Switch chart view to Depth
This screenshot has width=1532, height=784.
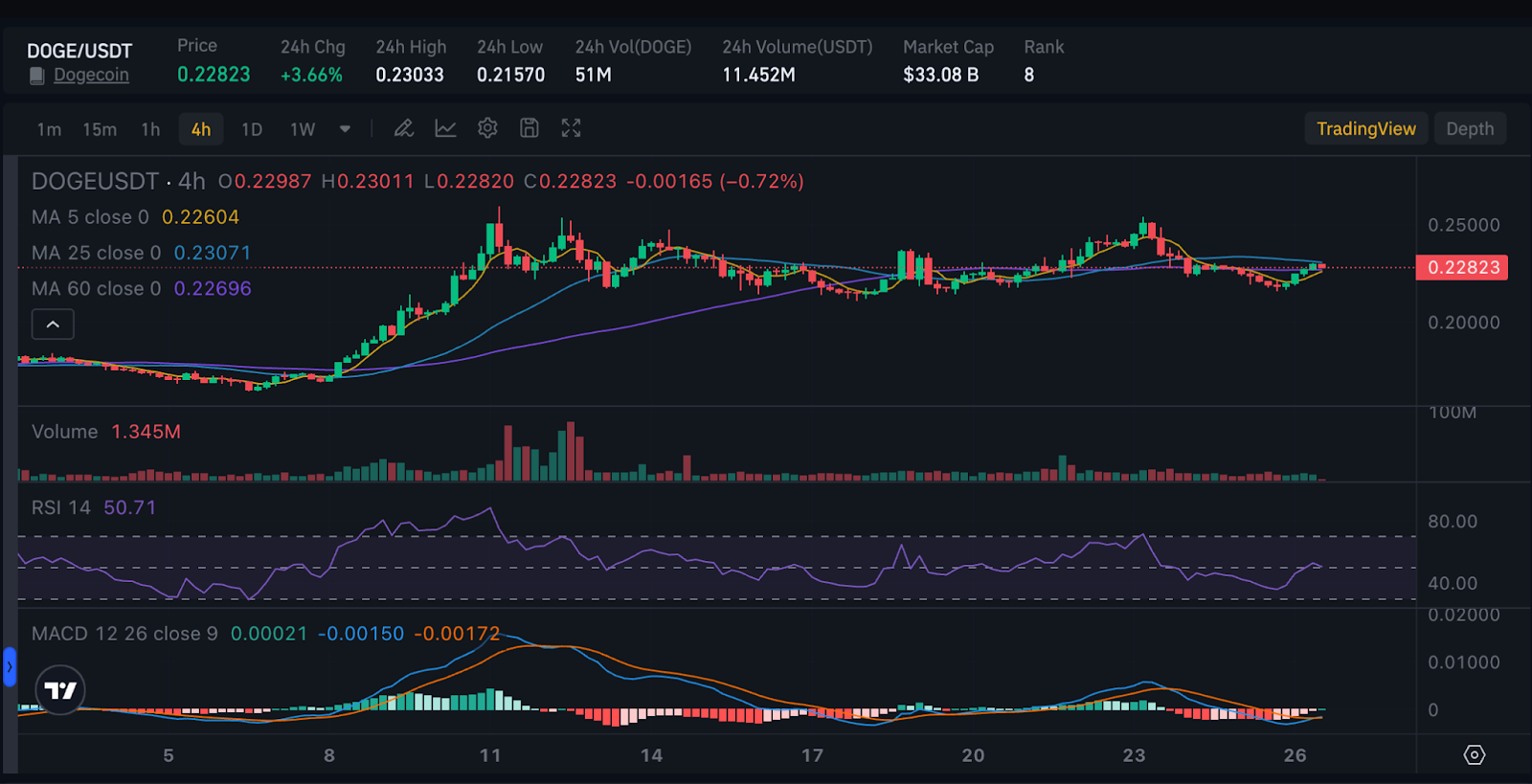(x=1469, y=128)
